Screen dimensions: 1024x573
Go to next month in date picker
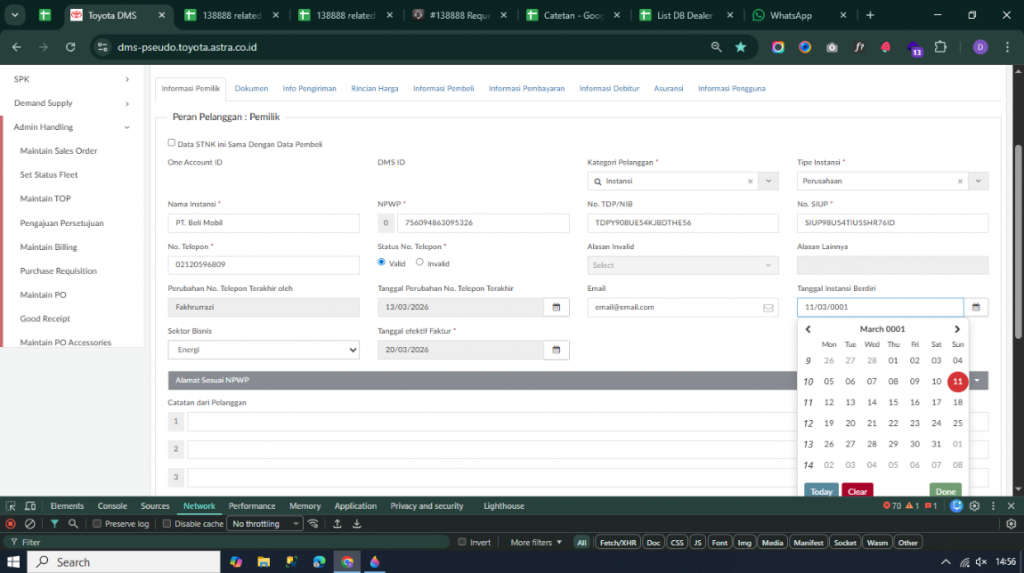click(x=956, y=329)
